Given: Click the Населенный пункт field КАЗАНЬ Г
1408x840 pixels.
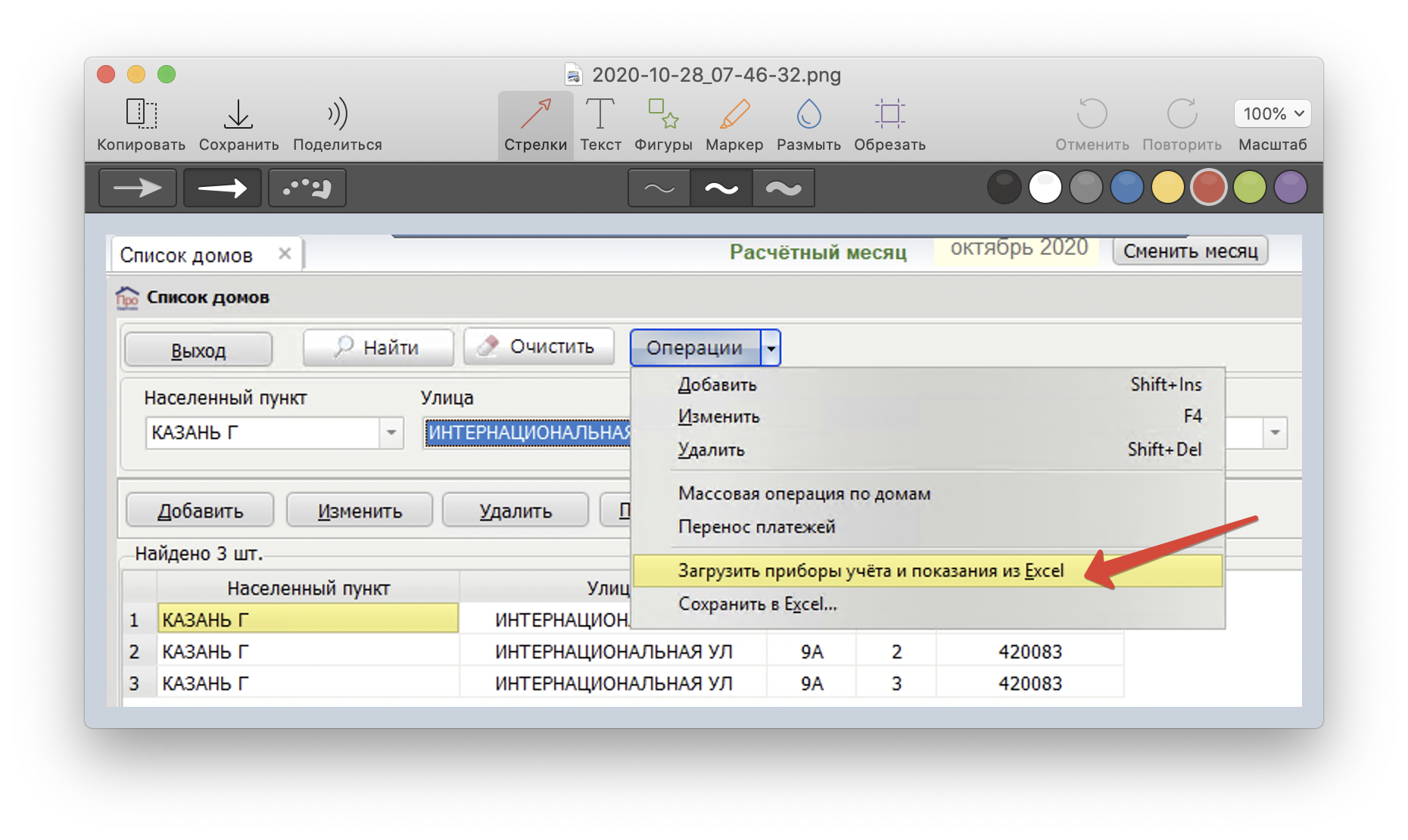Looking at the screenshot, I should click(263, 433).
